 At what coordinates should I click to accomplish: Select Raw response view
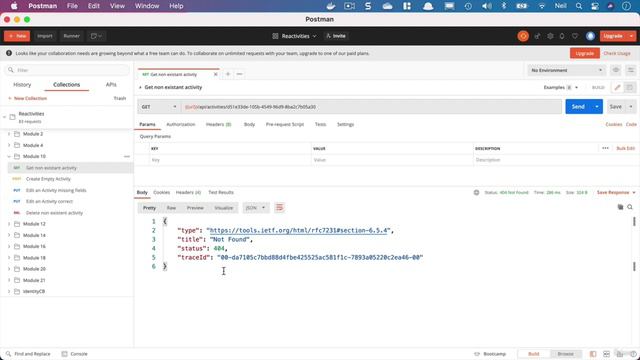(171, 208)
